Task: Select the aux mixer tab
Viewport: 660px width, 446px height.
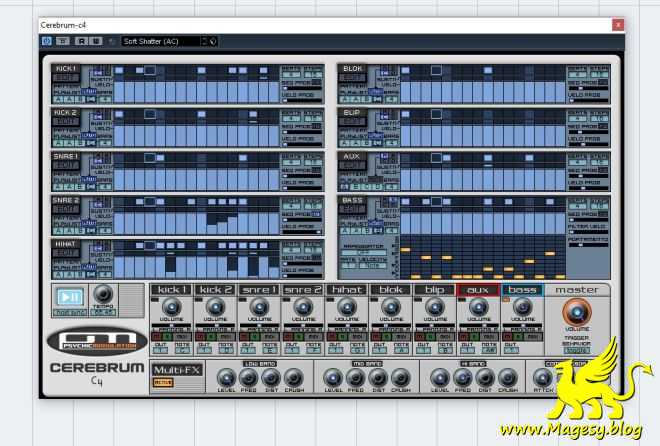Action: coord(478,289)
